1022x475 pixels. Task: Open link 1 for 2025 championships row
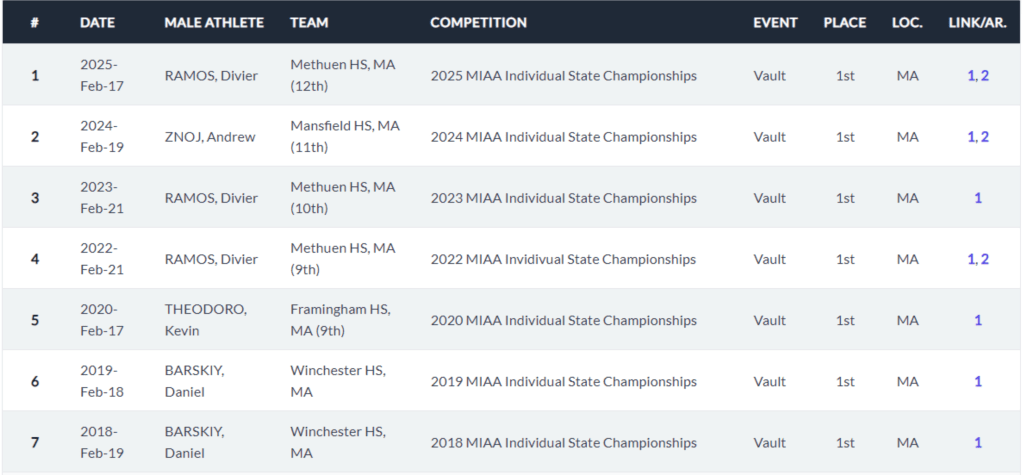[x=971, y=75]
